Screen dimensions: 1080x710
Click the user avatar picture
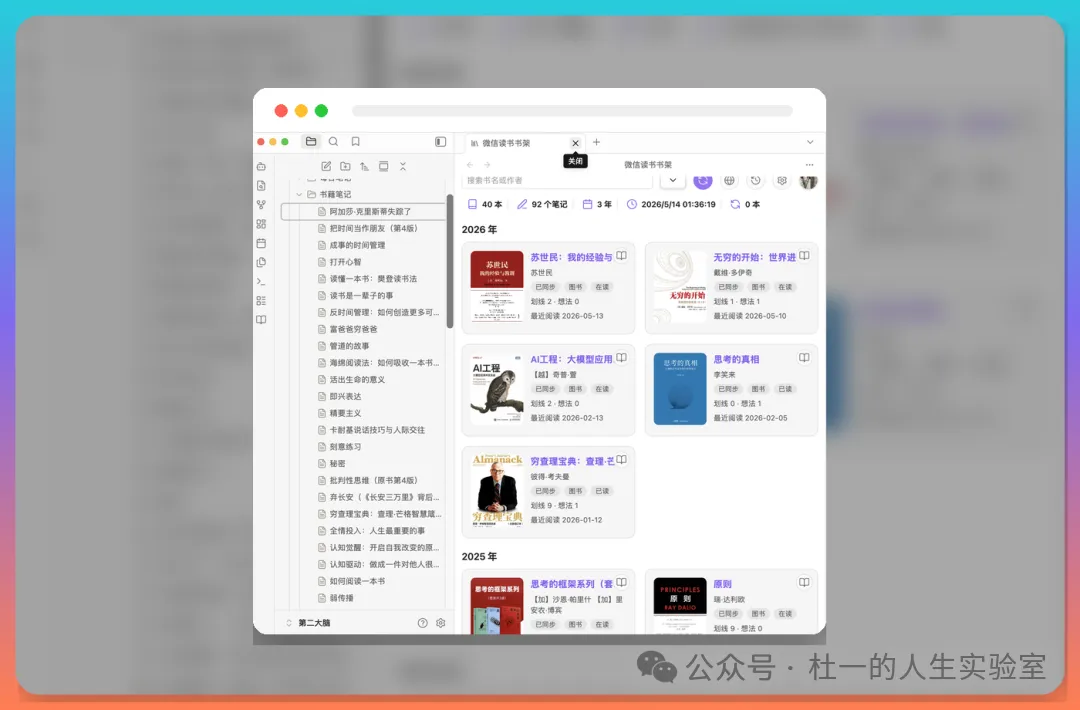pyautogui.click(x=808, y=181)
